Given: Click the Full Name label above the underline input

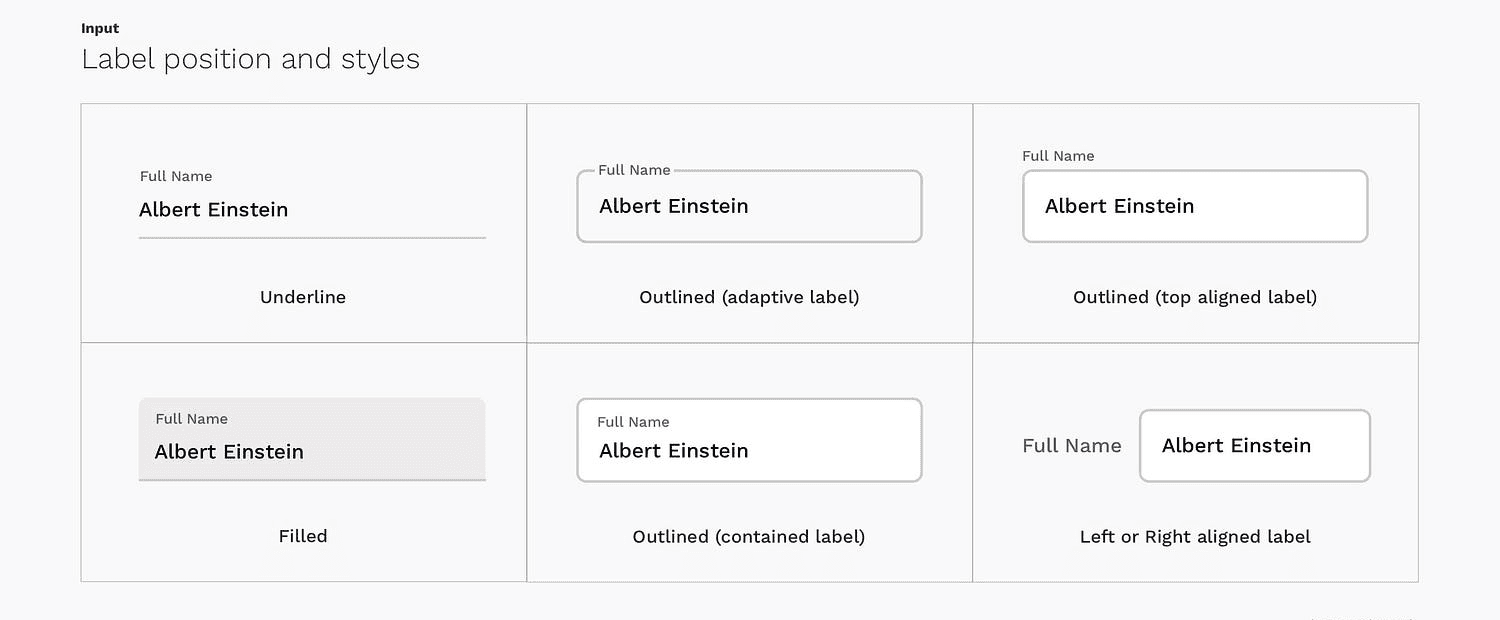Looking at the screenshot, I should (x=176, y=176).
